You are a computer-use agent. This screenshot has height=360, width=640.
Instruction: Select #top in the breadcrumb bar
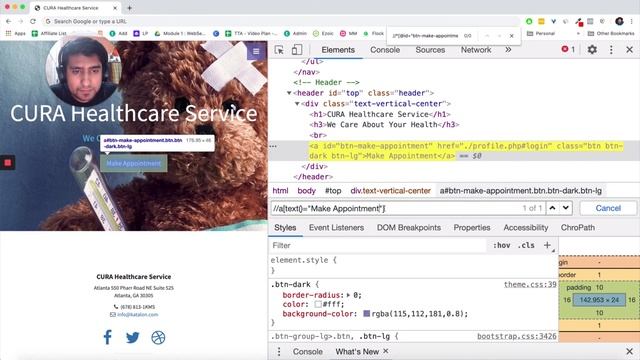click(x=333, y=191)
